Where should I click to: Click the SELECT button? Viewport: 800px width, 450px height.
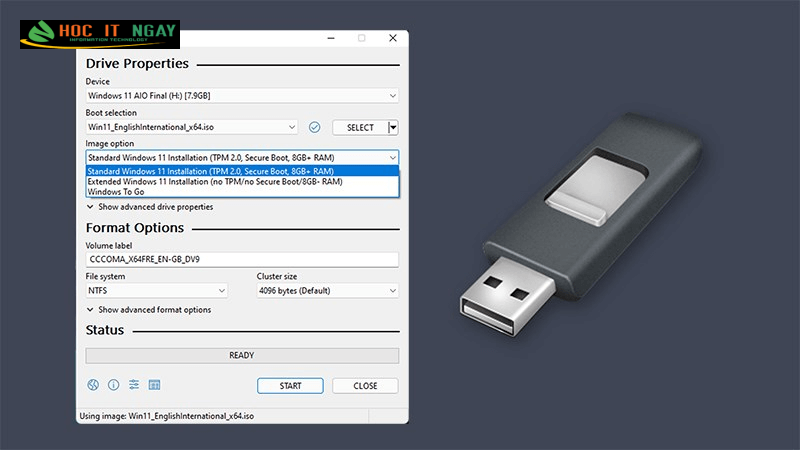(x=360, y=128)
